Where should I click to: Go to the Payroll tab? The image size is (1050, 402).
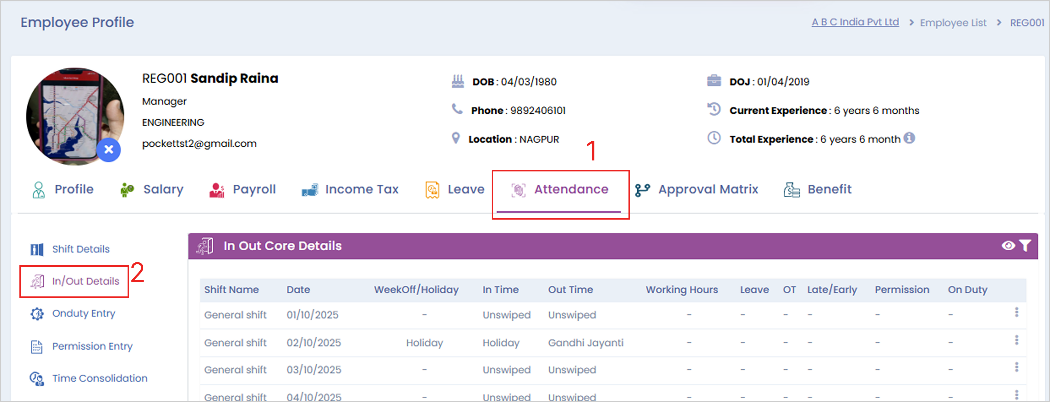pos(242,189)
